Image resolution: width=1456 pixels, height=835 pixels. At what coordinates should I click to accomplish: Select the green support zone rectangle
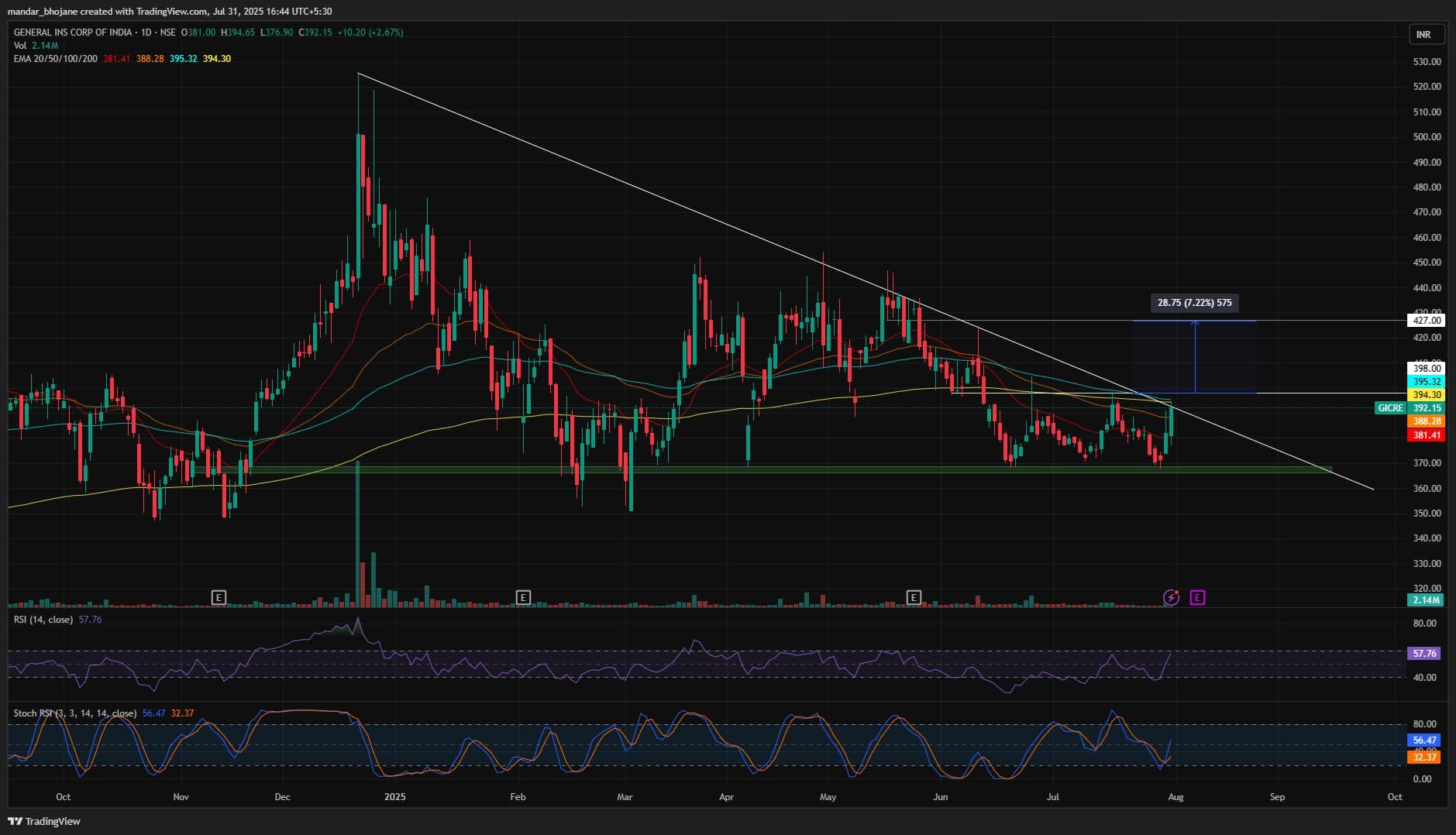click(775, 469)
